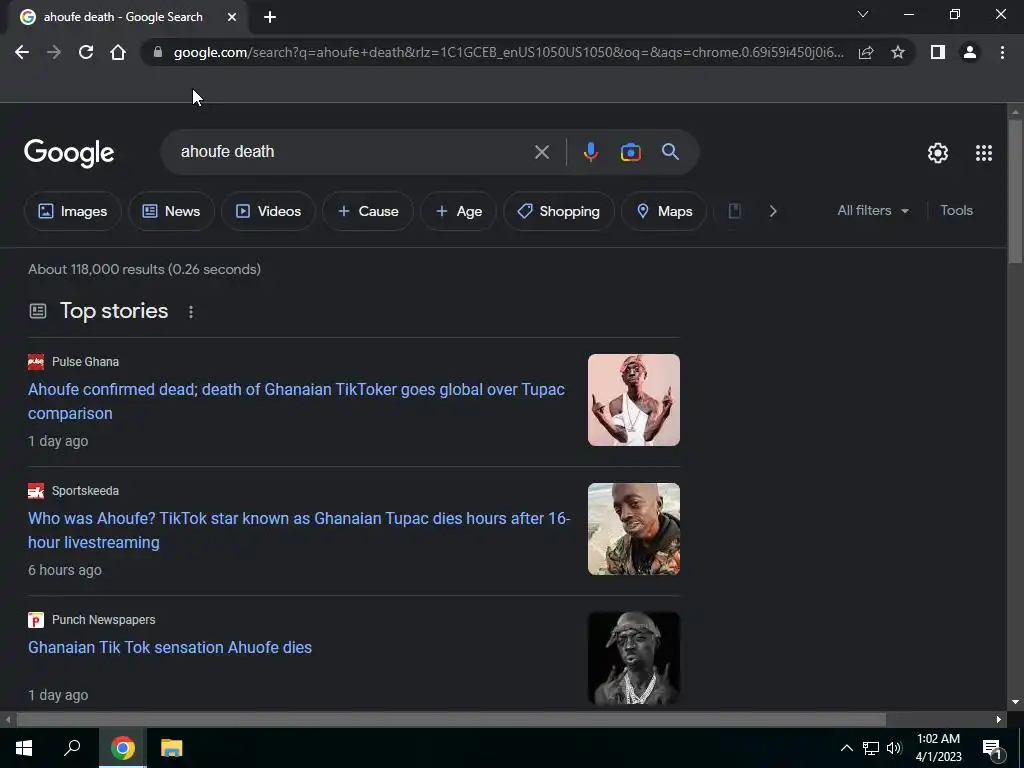Expand the All filters dropdown
1024x768 pixels.
[873, 210]
